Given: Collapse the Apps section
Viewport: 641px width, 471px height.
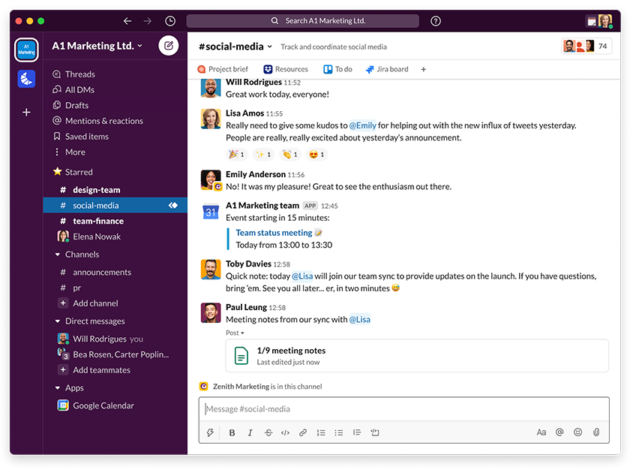Looking at the screenshot, I should (x=57, y=388).
